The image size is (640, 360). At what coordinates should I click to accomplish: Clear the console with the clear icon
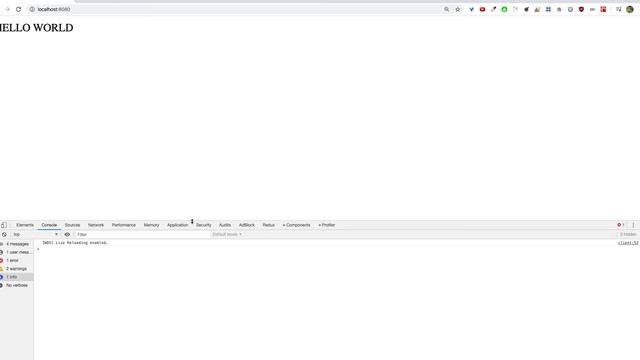4,235
